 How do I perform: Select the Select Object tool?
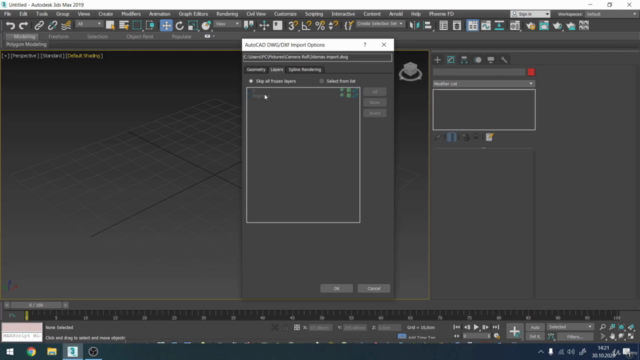[x=110, y=26]
